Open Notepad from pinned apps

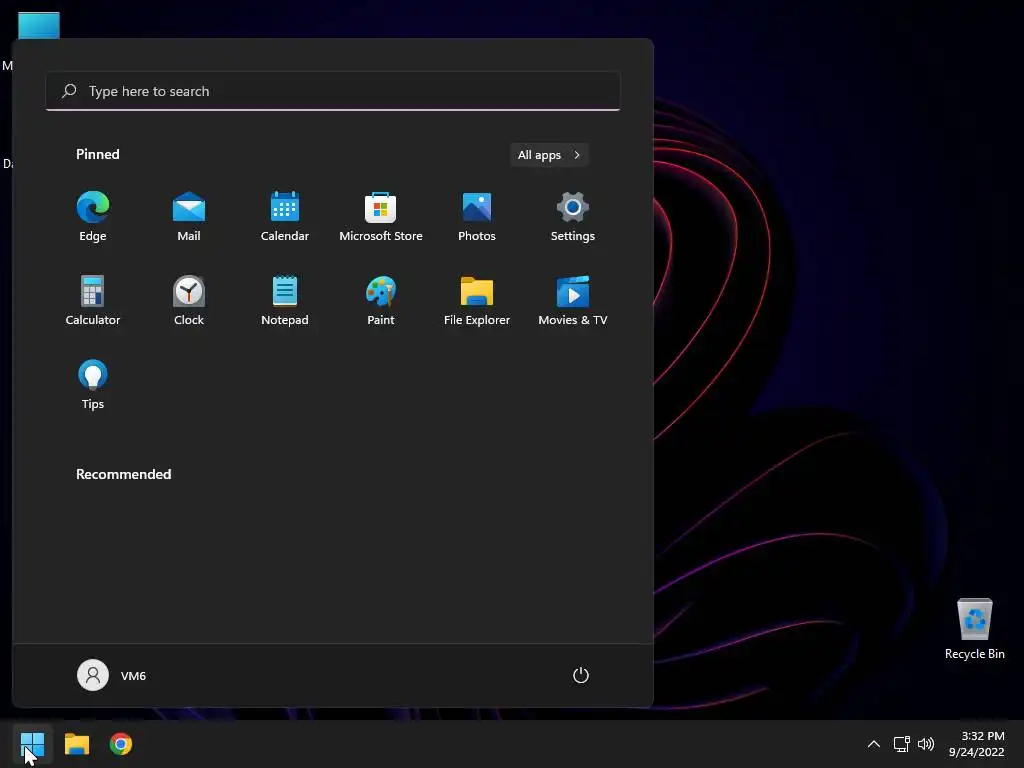click(285, 300)
